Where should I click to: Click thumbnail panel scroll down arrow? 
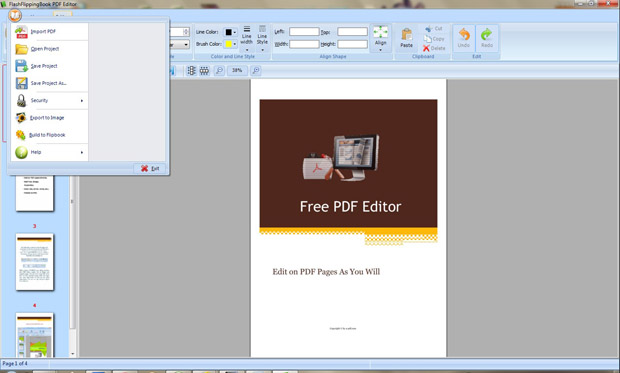72,354
